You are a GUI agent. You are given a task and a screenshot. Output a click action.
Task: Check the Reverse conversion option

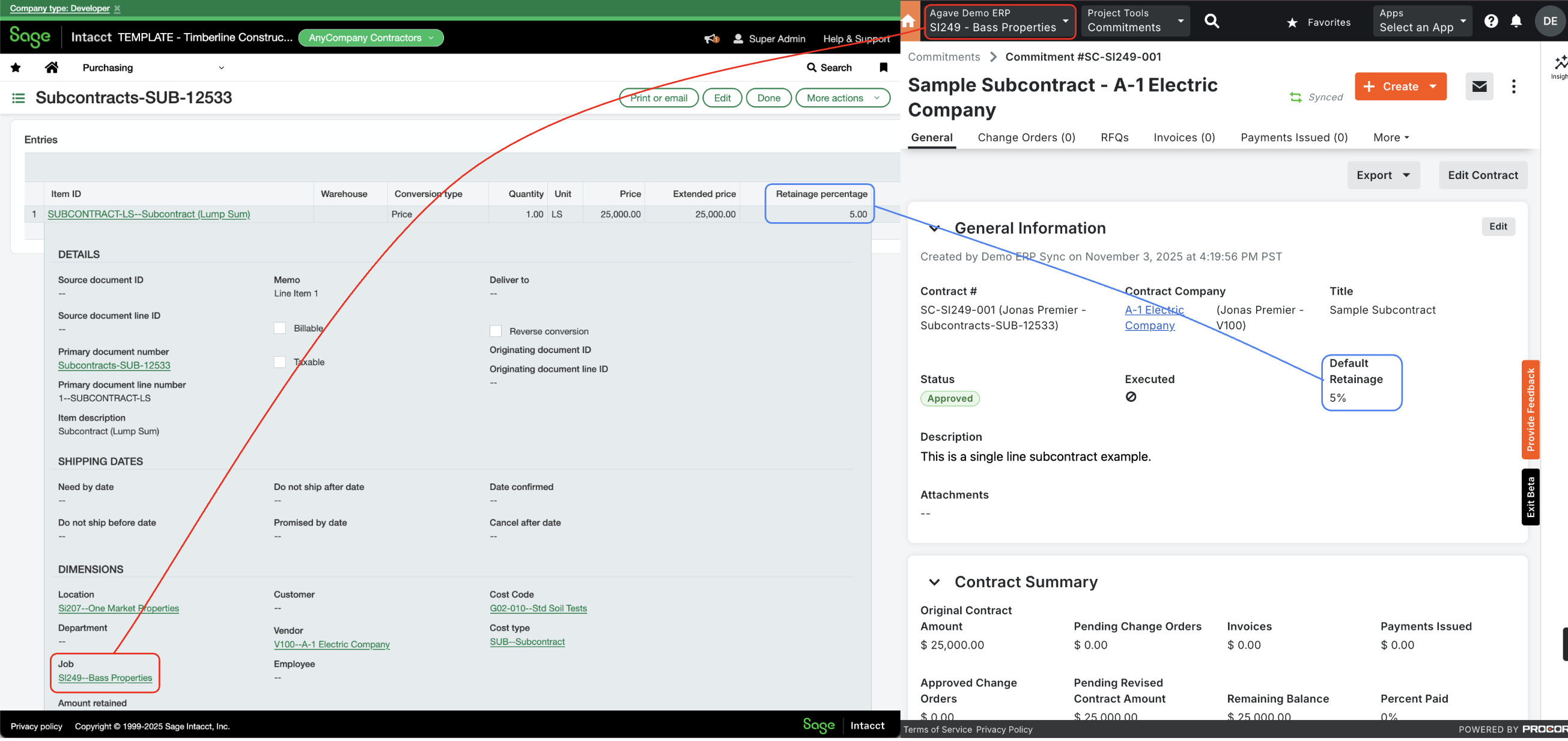pyautogui.click(x=496, y=331)
